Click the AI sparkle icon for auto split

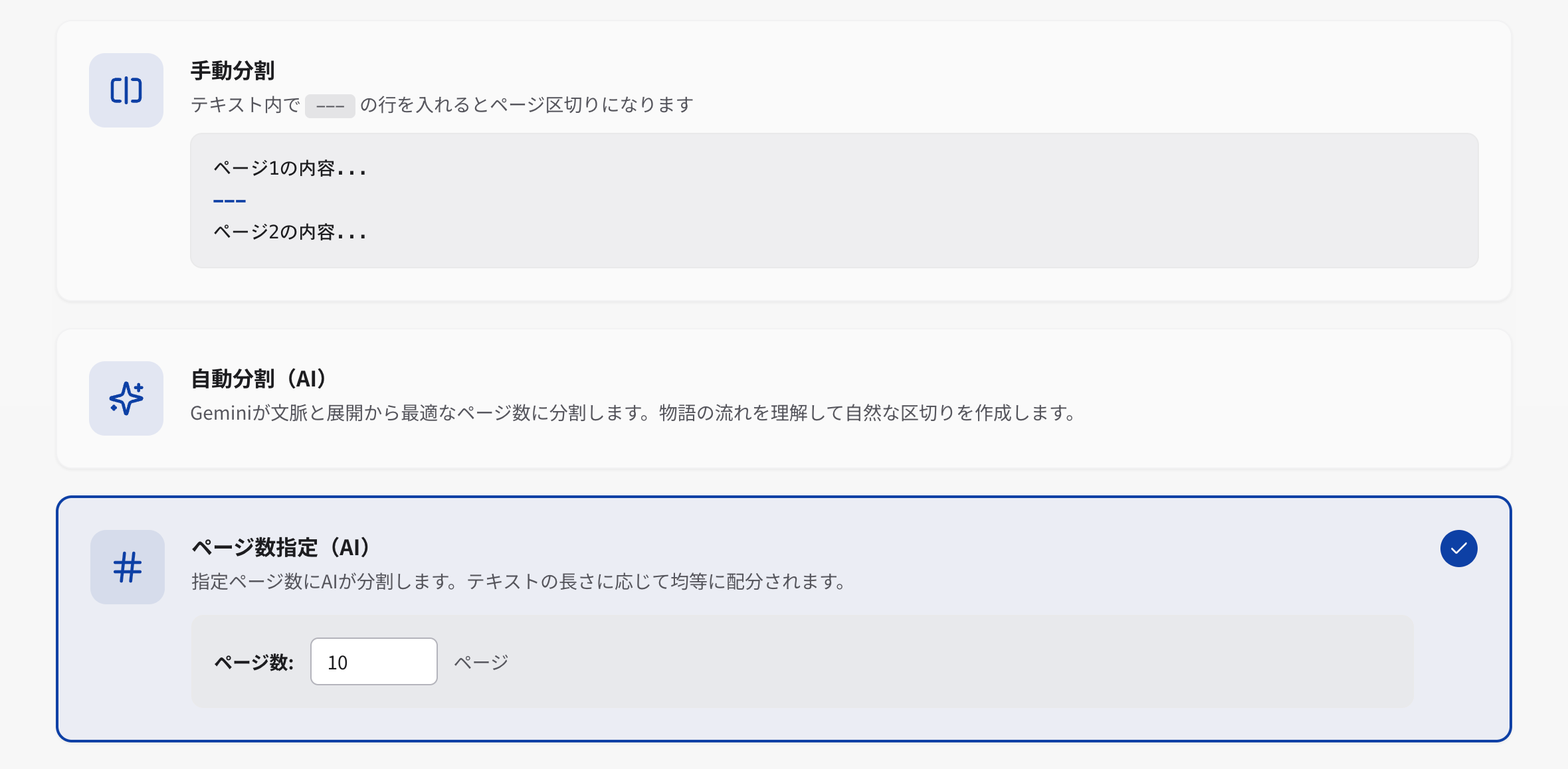(126, 398)
